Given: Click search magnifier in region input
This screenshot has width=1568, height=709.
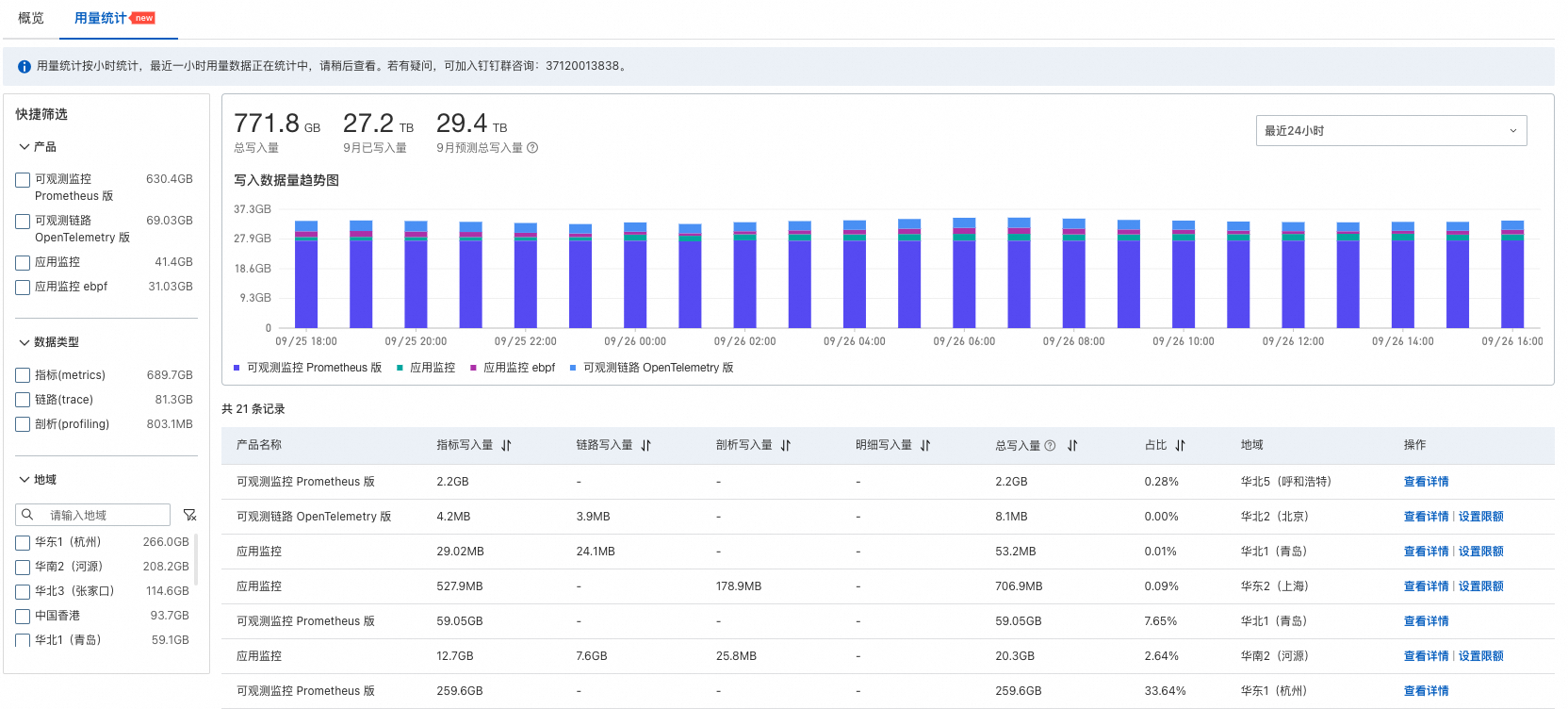Looking at the screenshot, I should pos(27,515).
